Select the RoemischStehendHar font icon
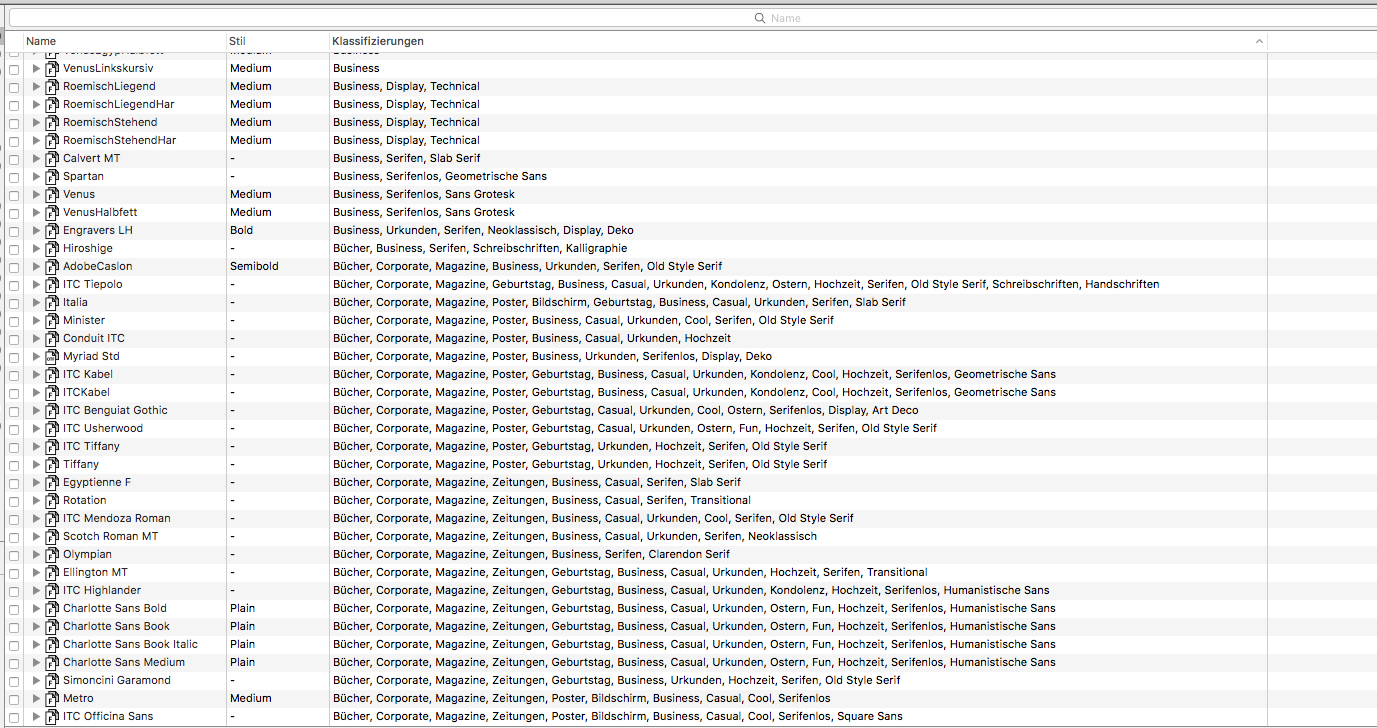Image resolution: width=1377 pixels, height=728 pixels. coord(52,140)
